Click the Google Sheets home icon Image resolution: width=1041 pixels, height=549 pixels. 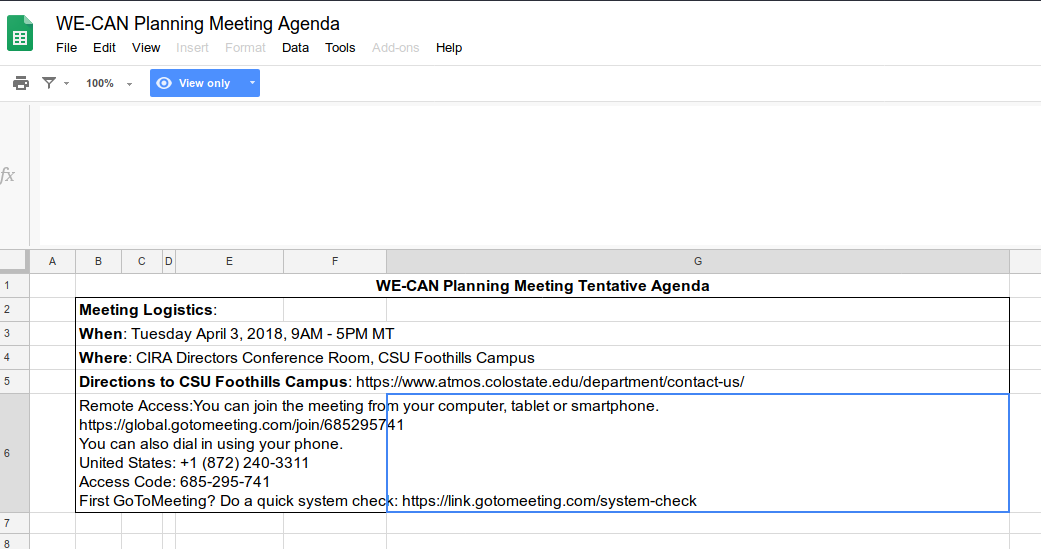20,34
